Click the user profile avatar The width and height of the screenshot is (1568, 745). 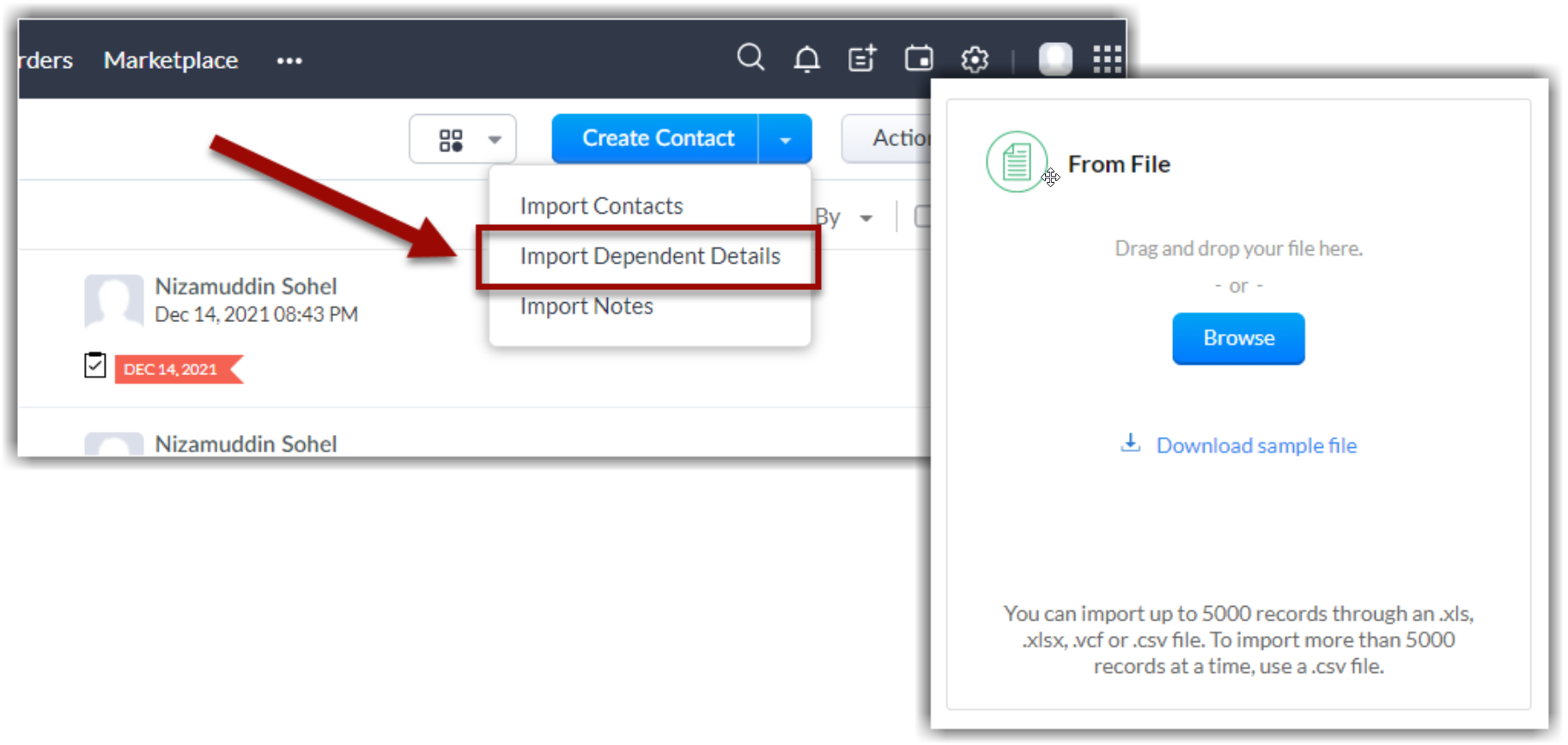(1055, 59)
